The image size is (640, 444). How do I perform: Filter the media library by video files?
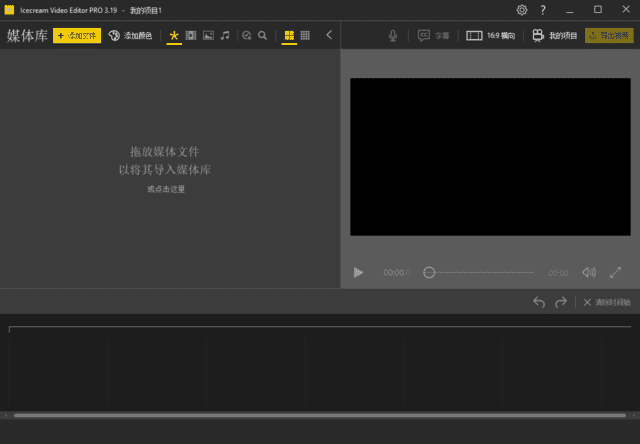(x=191, y=35)
